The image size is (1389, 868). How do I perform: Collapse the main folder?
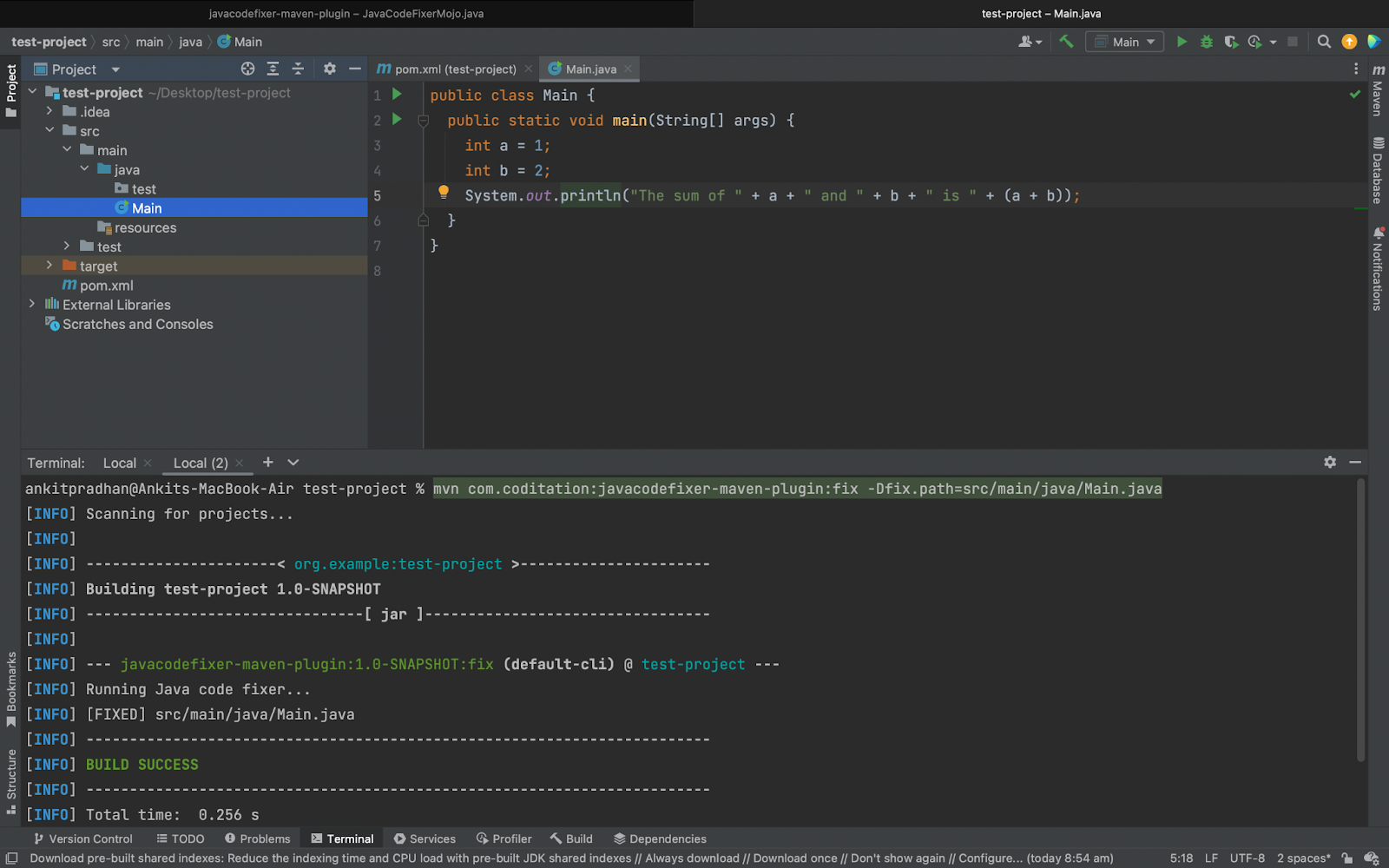(67, 149)
